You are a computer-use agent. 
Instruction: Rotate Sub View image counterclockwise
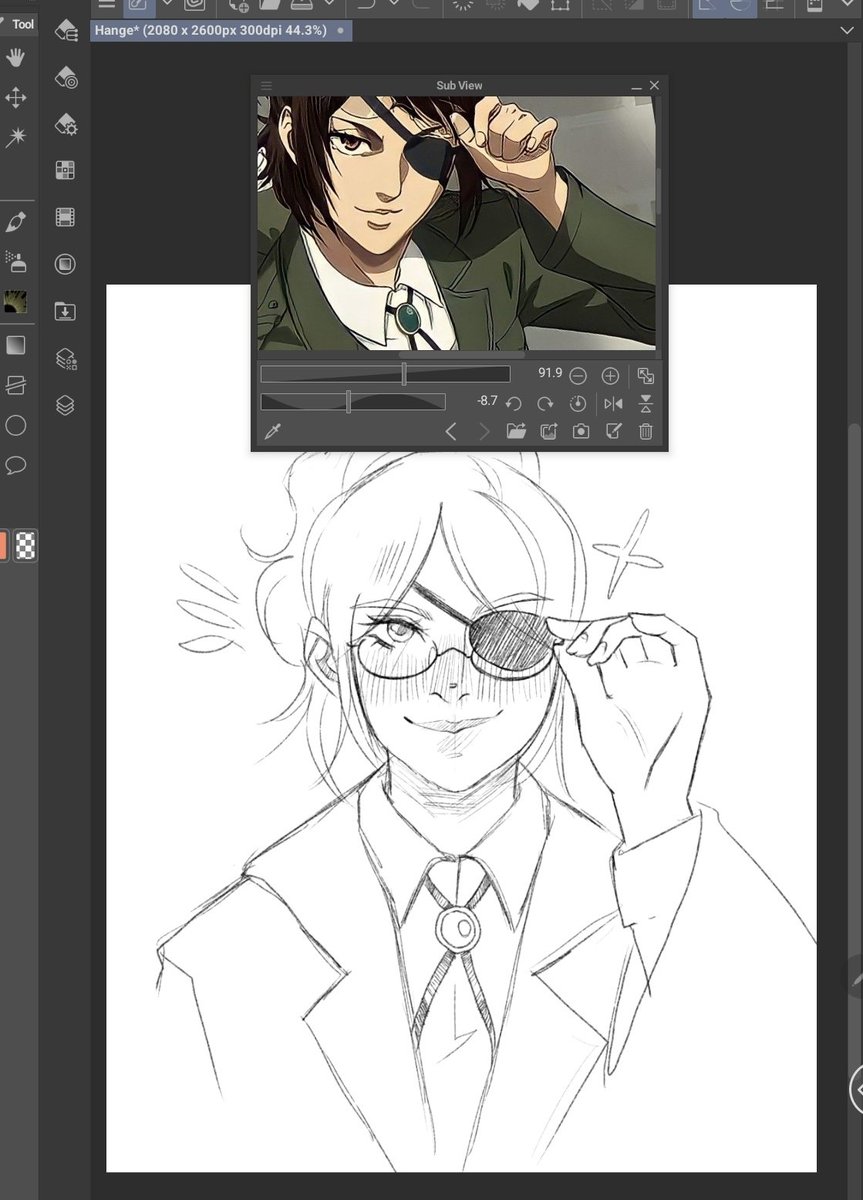(513, 403)
